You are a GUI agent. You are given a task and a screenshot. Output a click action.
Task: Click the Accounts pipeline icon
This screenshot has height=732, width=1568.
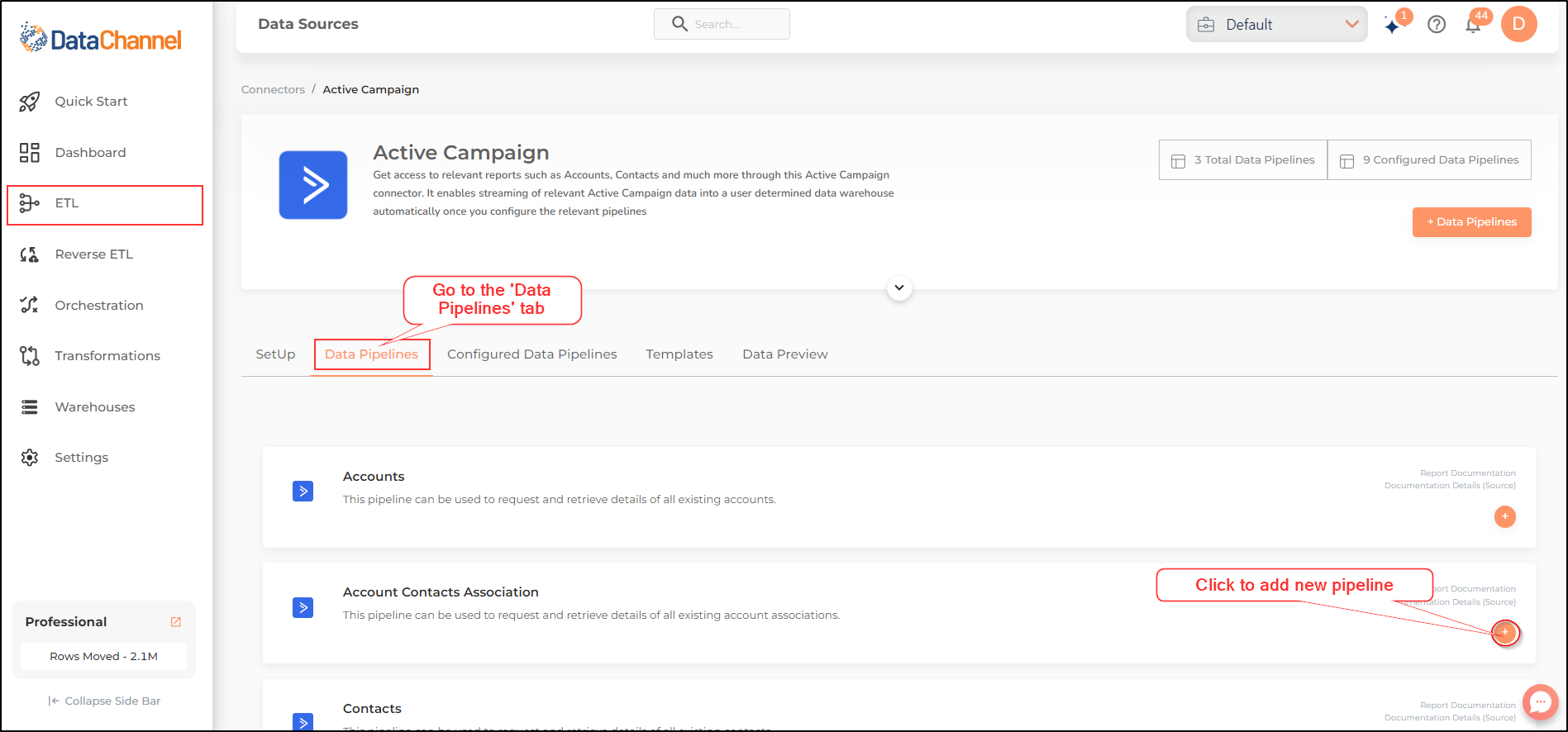tap(303, 492)
